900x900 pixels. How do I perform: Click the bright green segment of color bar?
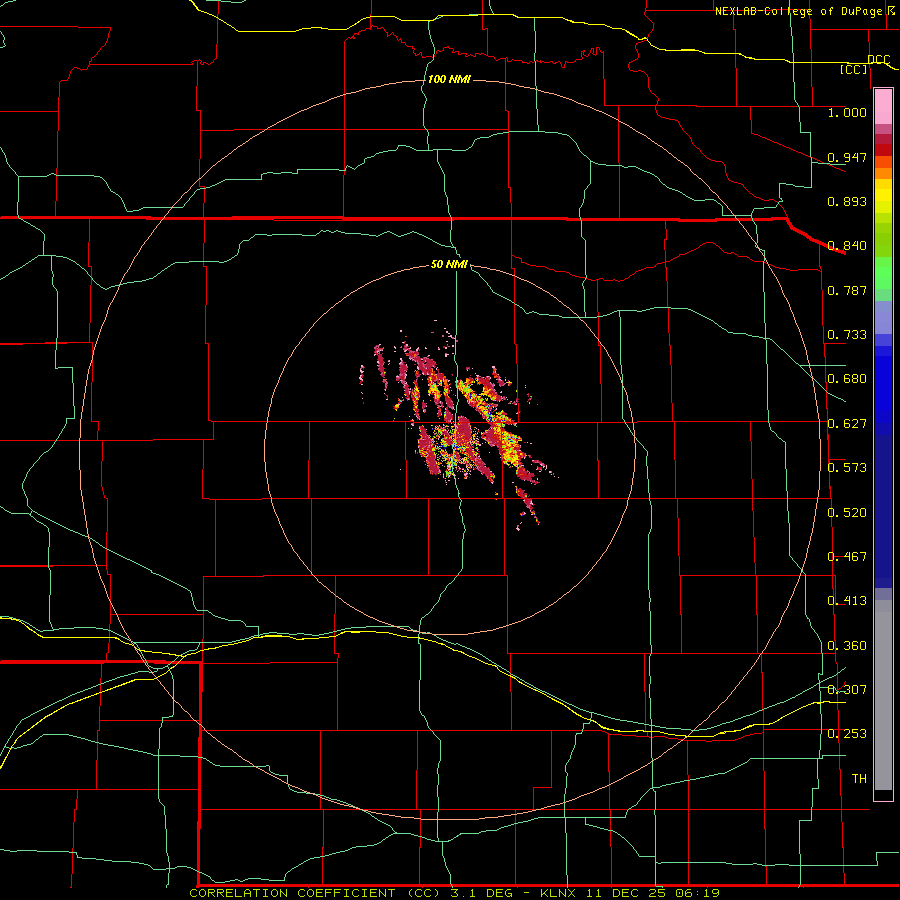point(883,273)
